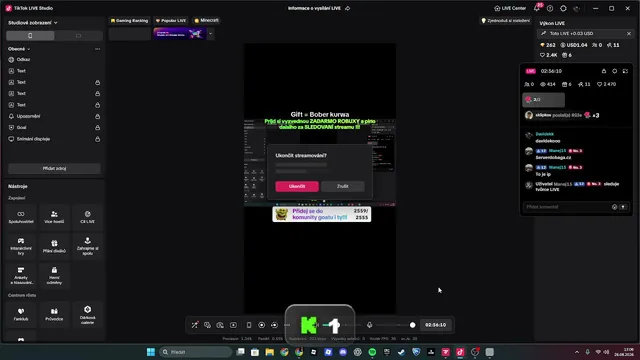
Task: Switch to landscape layout tab
Action: click(x=78, y=36)
